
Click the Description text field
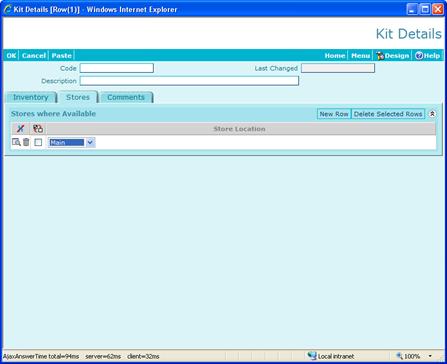pos(189,81)
